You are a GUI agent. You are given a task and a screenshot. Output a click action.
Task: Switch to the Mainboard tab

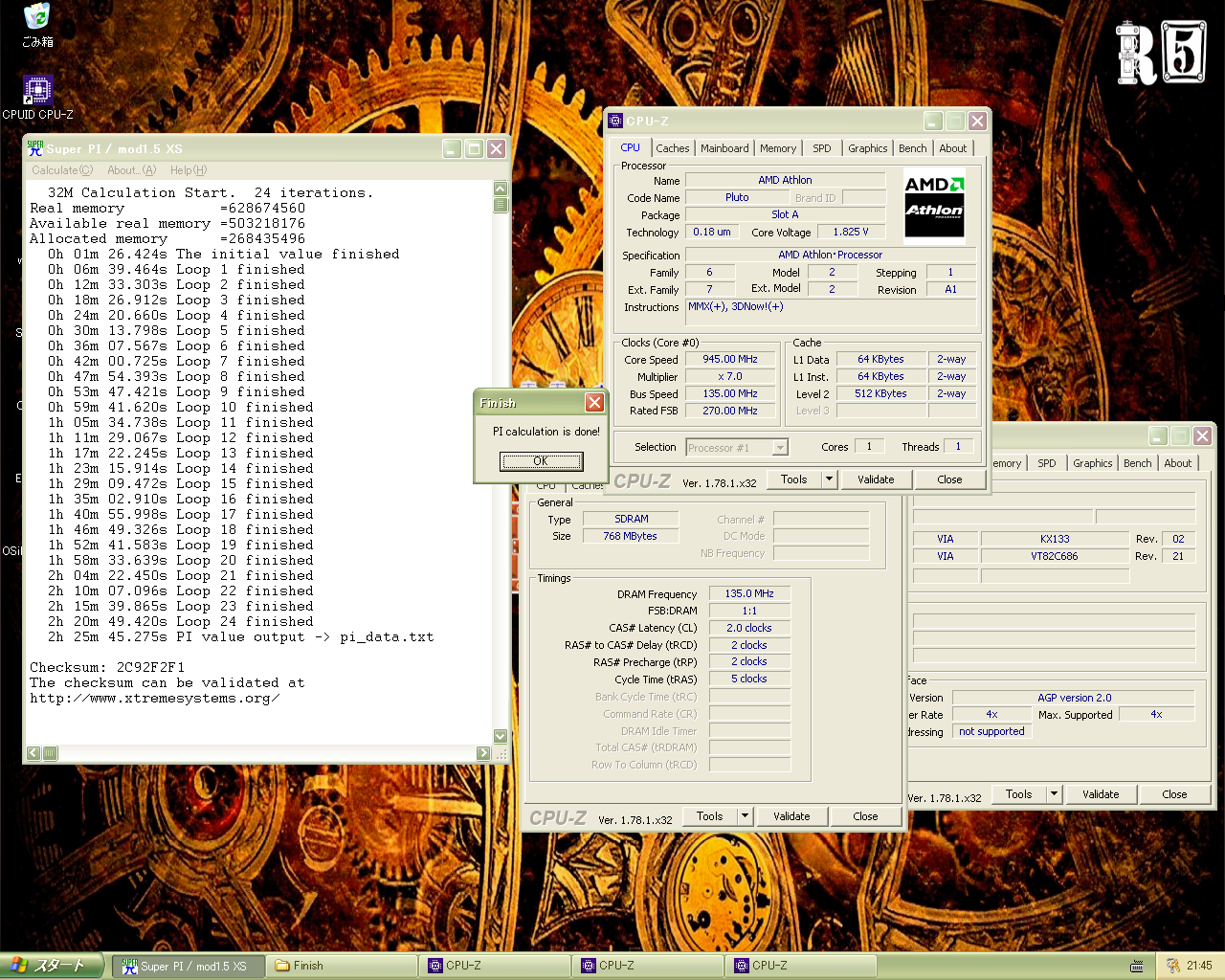(x=724, y=148)
